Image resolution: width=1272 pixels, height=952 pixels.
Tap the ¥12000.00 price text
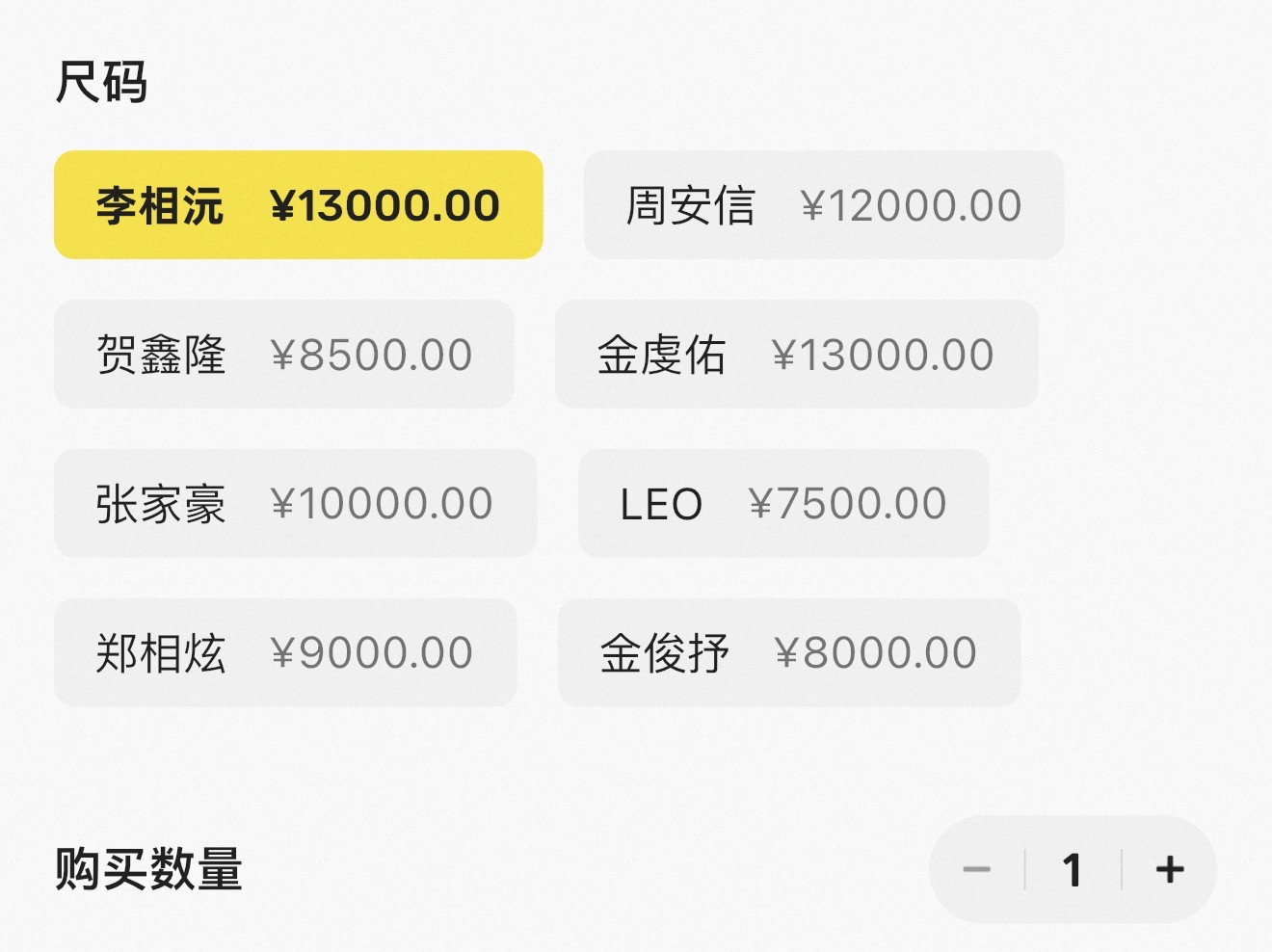[x=912, y=206]
